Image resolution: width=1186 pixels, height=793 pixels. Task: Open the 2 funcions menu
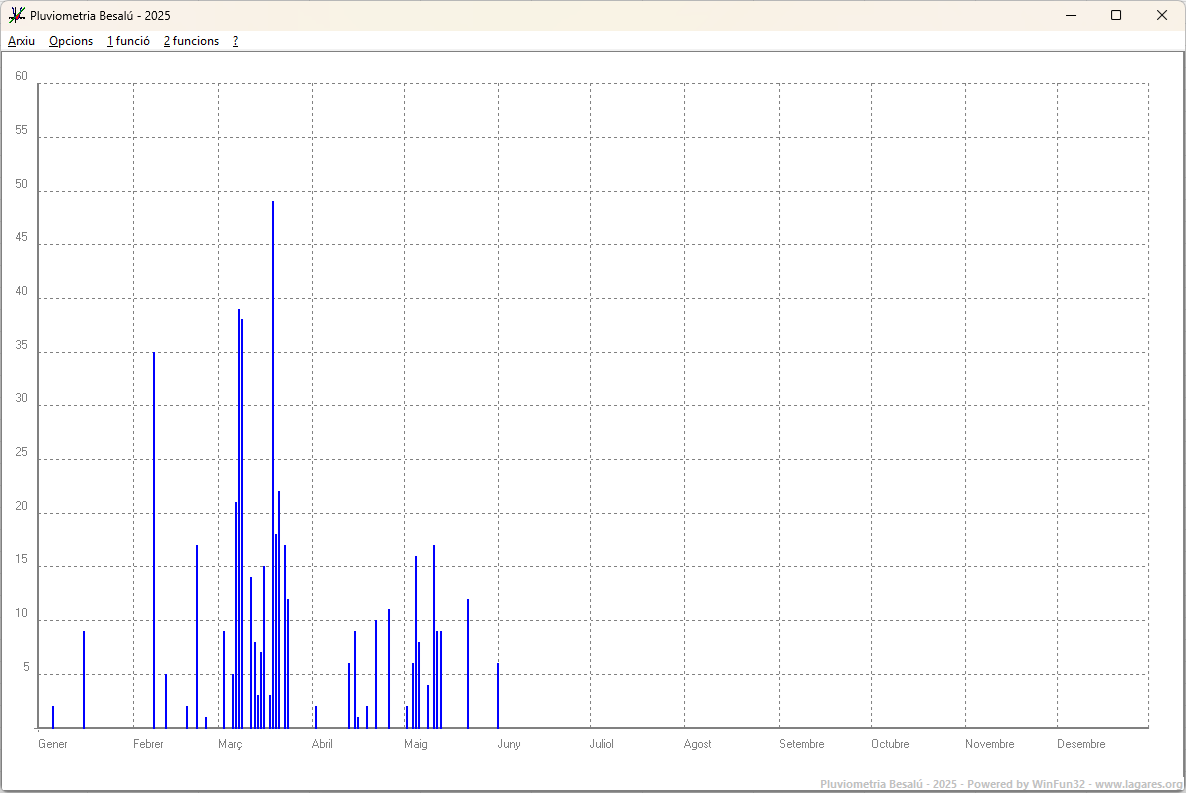click(191, 41)
